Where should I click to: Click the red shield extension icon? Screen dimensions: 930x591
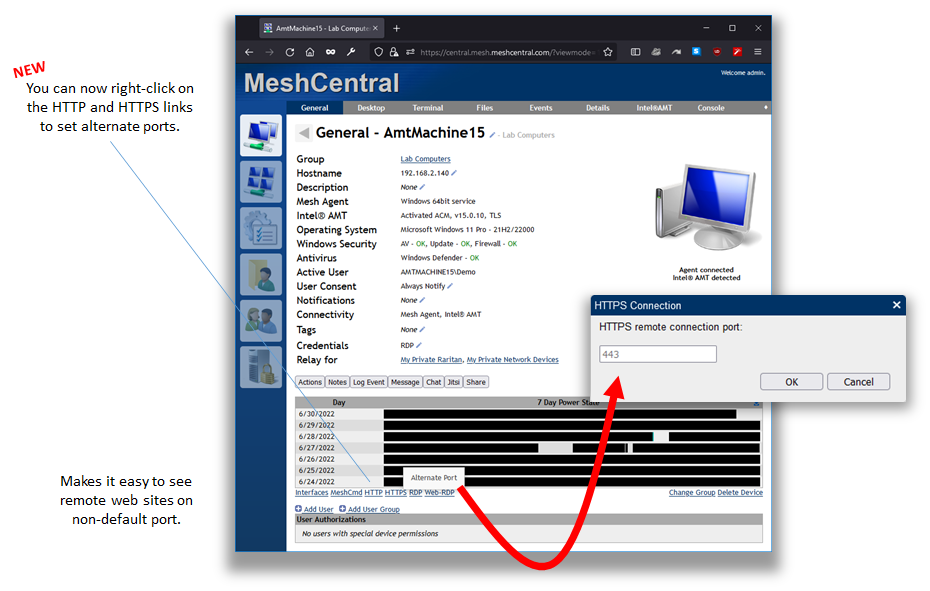(x=716, y=52)
